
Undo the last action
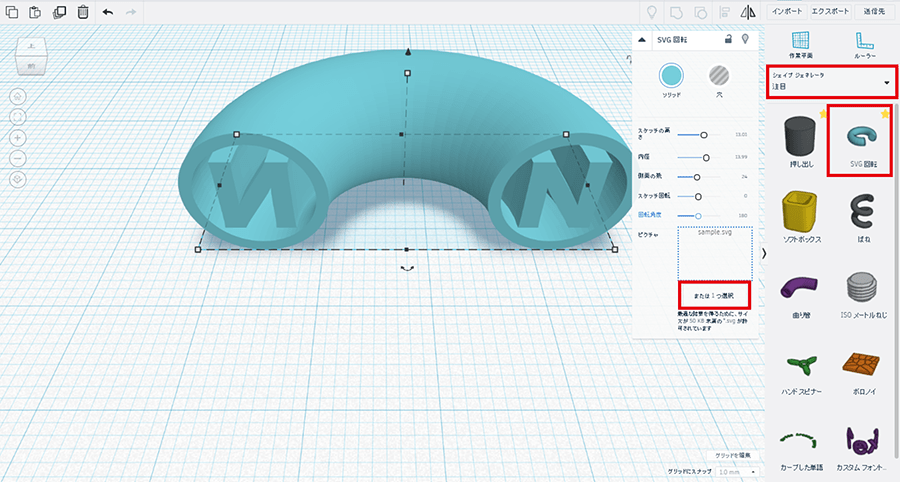107,11
